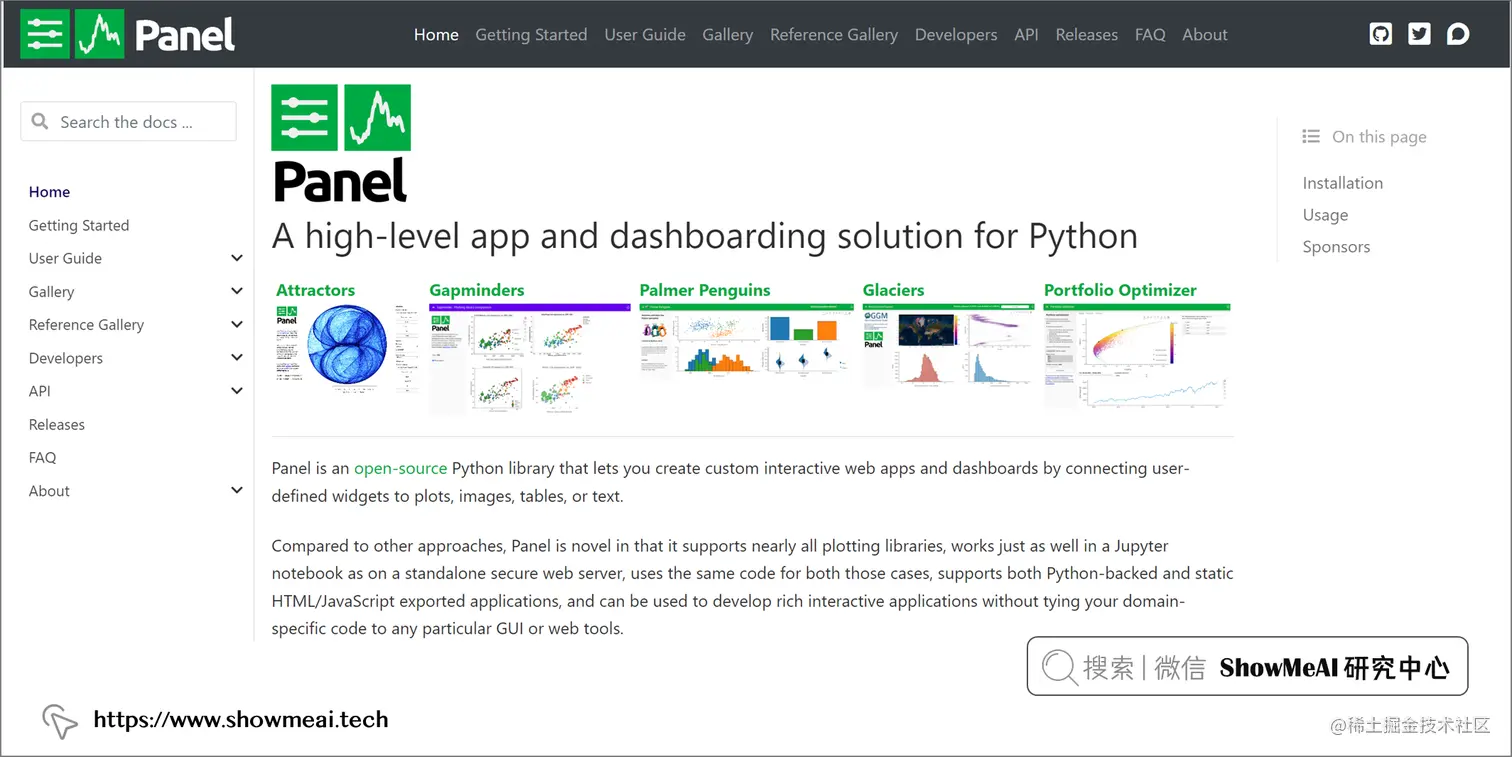Open Releases in top navbar
Image resolution: width=1512 pixels, height=757 pixels.
1086,34
